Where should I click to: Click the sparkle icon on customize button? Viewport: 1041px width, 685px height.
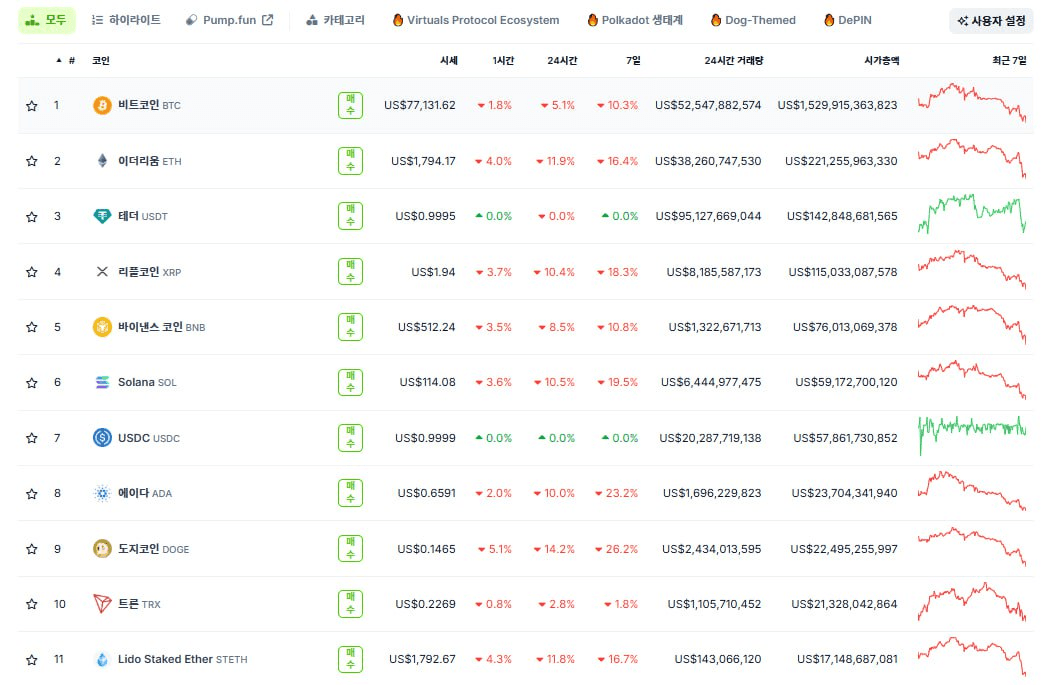tap(963, 21)
